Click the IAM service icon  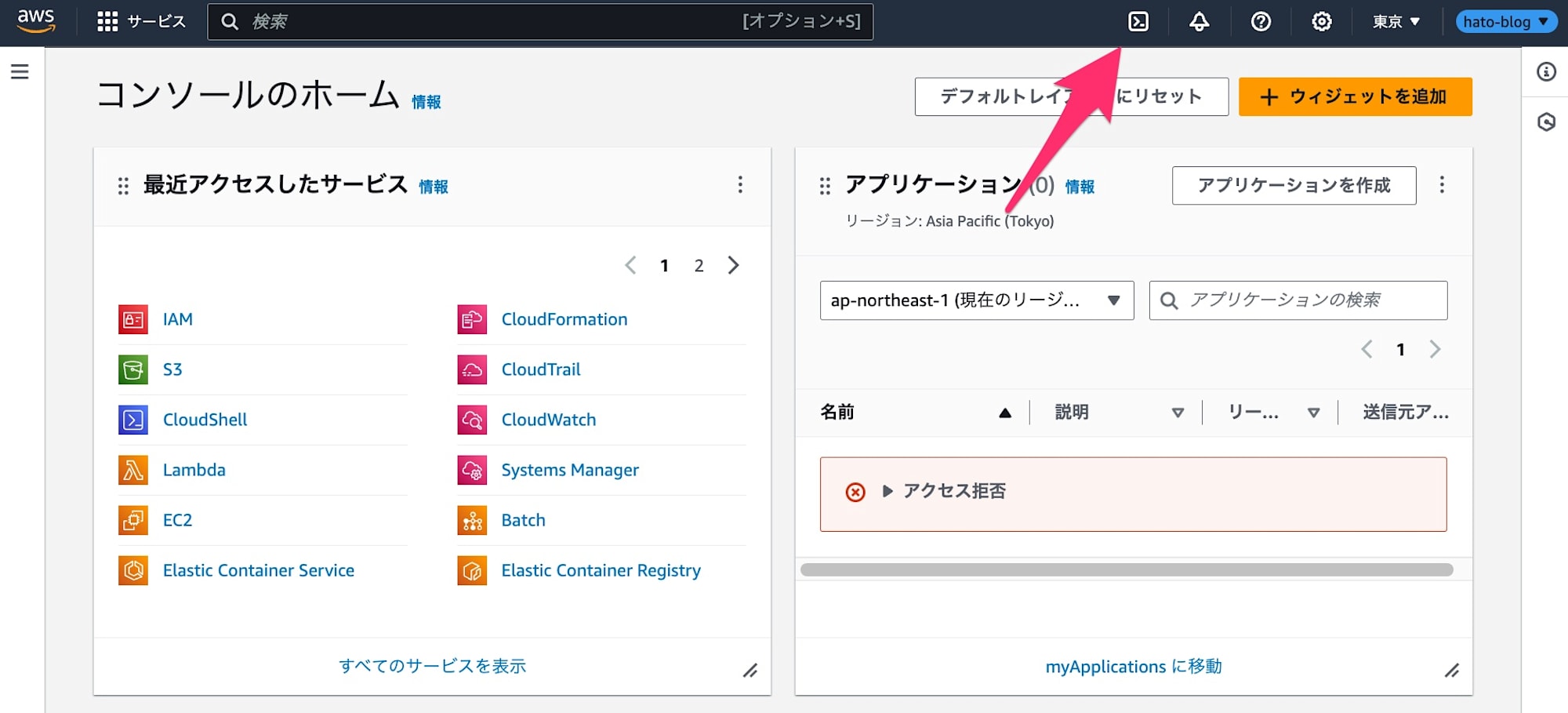pos(133,319)
